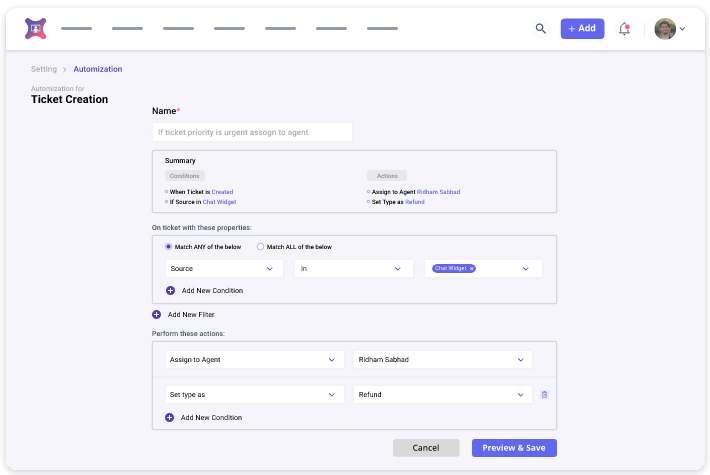This screenshot has width=710, height=475.
Task: Open search with magnifier icon
Action: 541,29
